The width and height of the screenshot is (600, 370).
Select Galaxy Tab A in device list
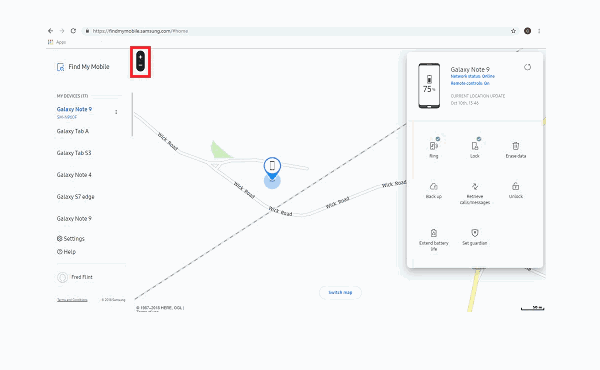[x=73, y=131]
